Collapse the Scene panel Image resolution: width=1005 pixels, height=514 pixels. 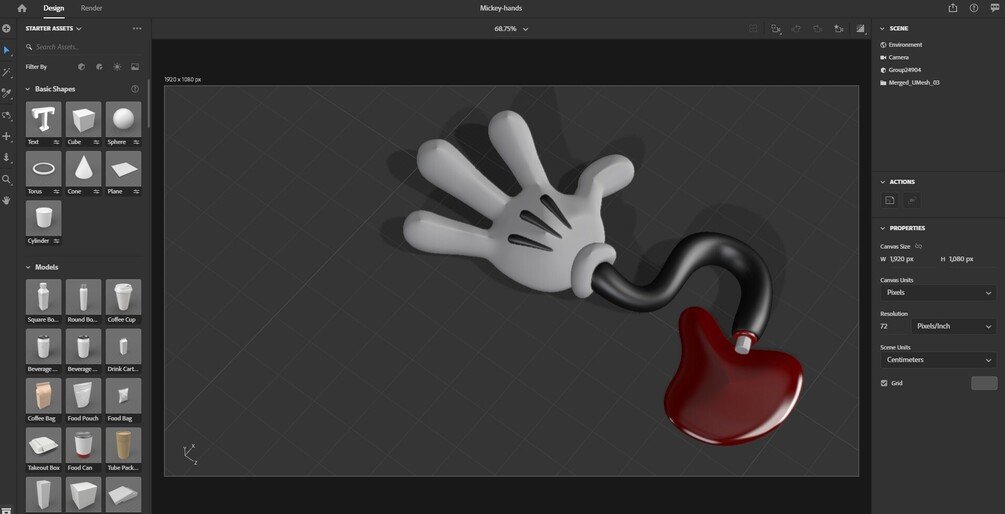[883, 29]
